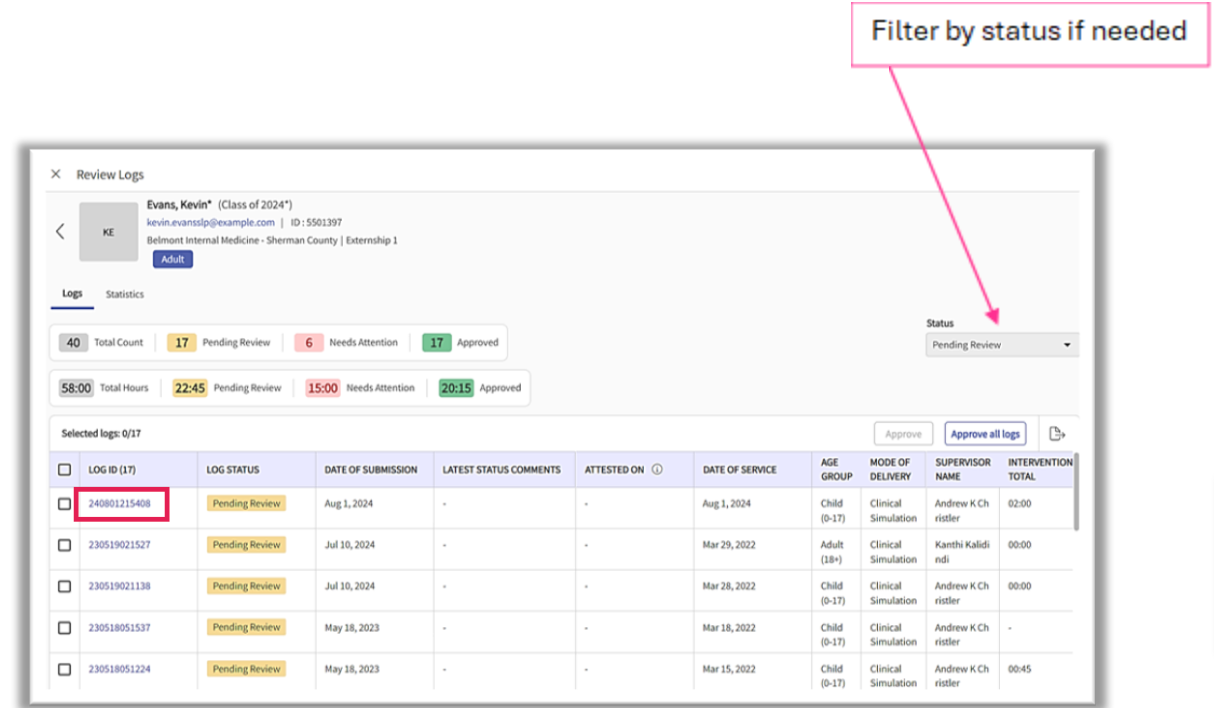Open log ID 230519021138 link
This screenshot has height=708, width=1214.
pos(120,586)
